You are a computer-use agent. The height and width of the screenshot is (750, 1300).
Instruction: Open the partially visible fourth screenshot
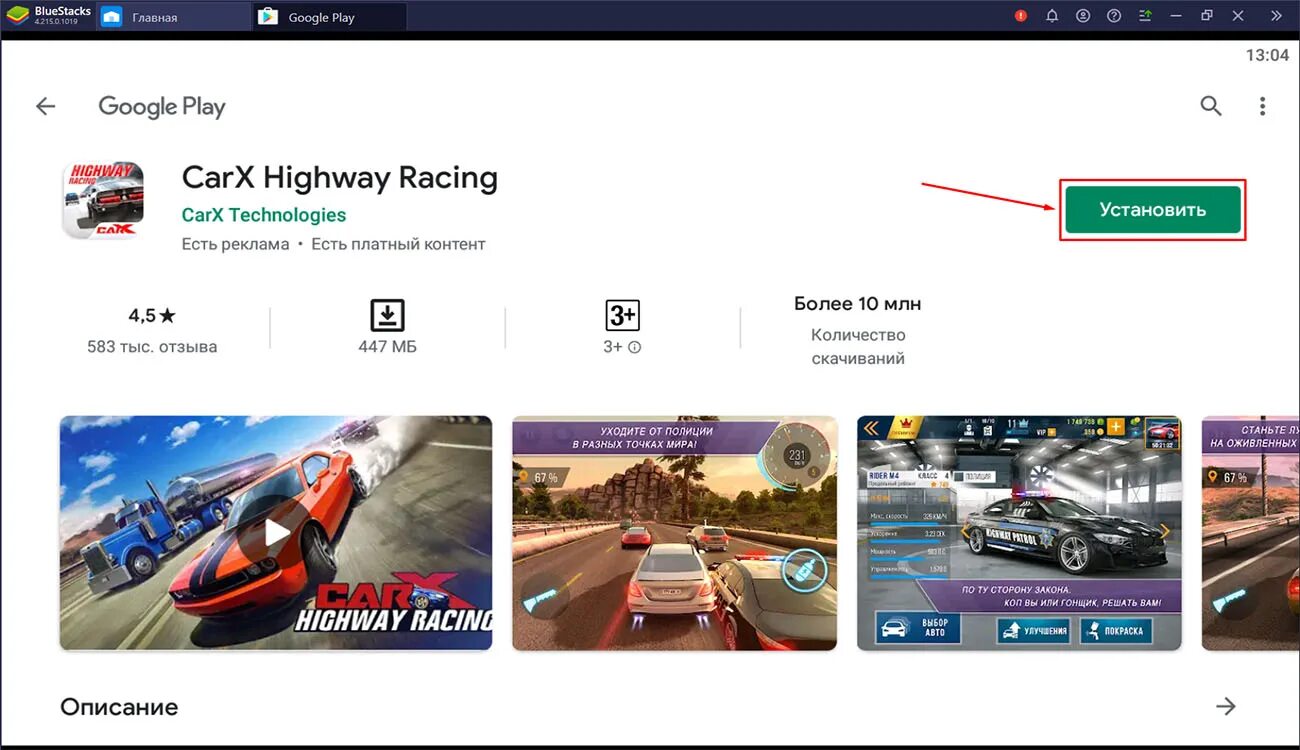point(1250,533)
